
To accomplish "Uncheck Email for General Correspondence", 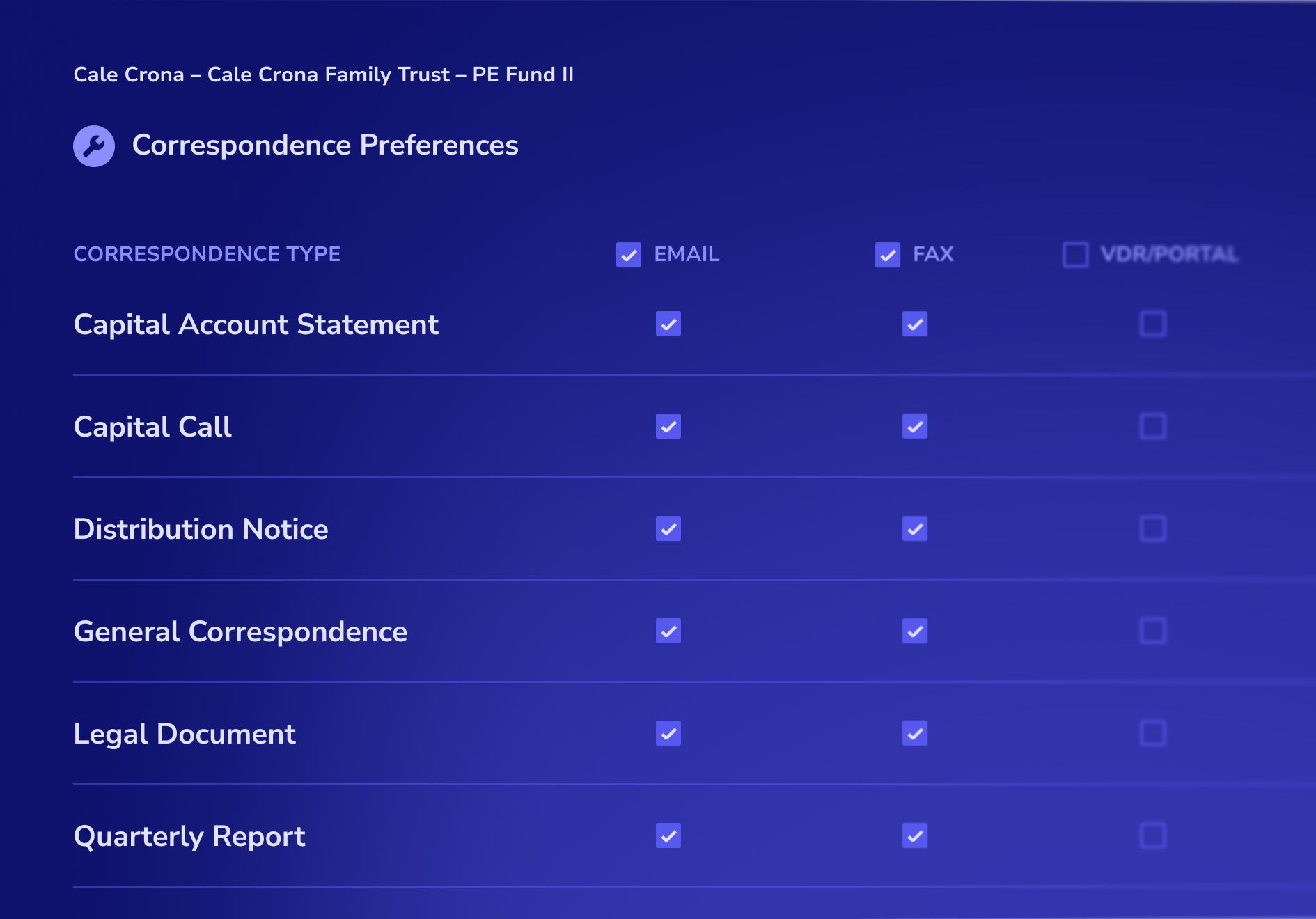I will (x=668, y=631).
